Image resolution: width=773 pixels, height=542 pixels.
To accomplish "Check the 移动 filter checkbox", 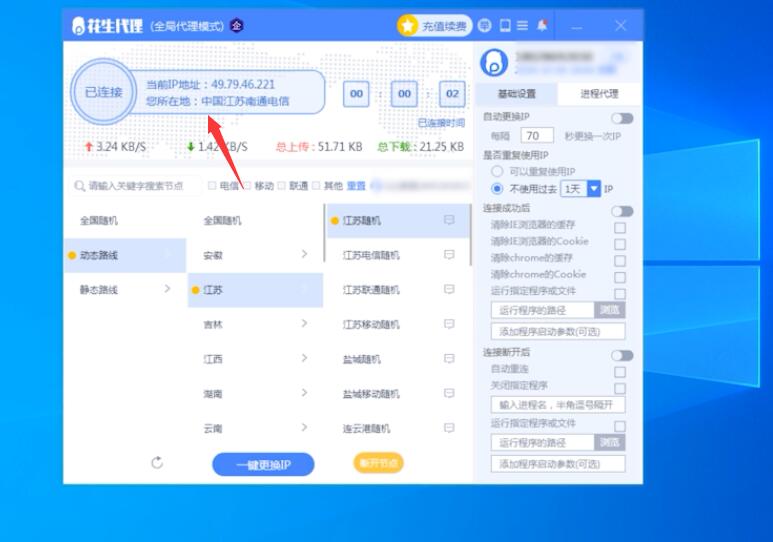I will pyautogui.click(x=247, y=185).
